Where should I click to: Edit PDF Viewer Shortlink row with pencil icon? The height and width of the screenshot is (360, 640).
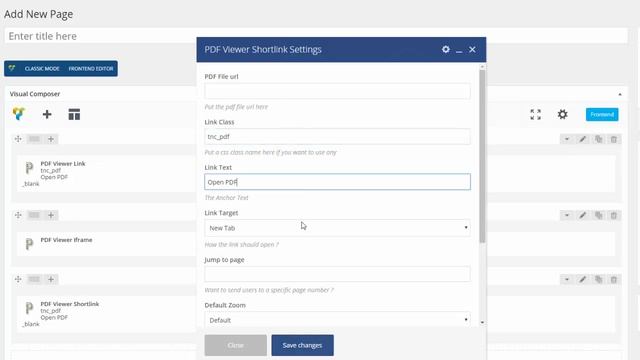click(582, 279)
